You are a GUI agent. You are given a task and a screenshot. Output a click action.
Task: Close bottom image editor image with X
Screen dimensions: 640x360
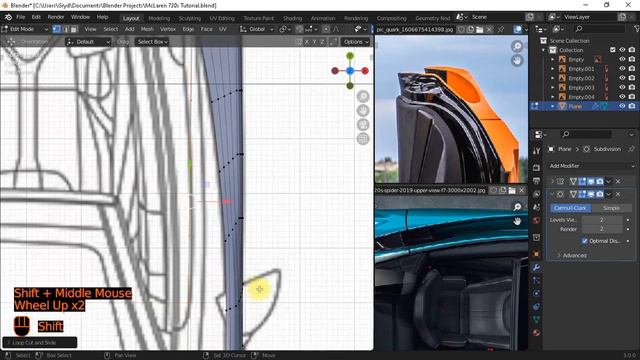click(521, 190)
